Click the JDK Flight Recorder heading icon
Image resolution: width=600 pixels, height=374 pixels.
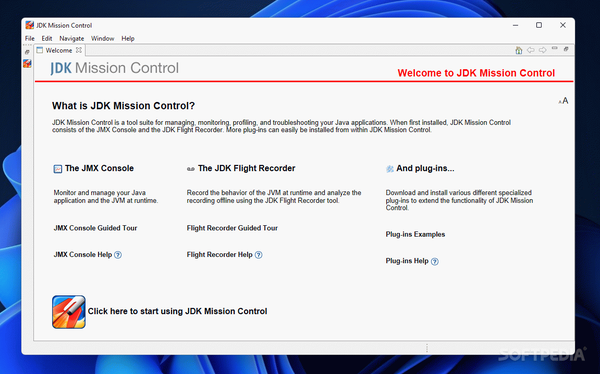(x=191, y=169)
